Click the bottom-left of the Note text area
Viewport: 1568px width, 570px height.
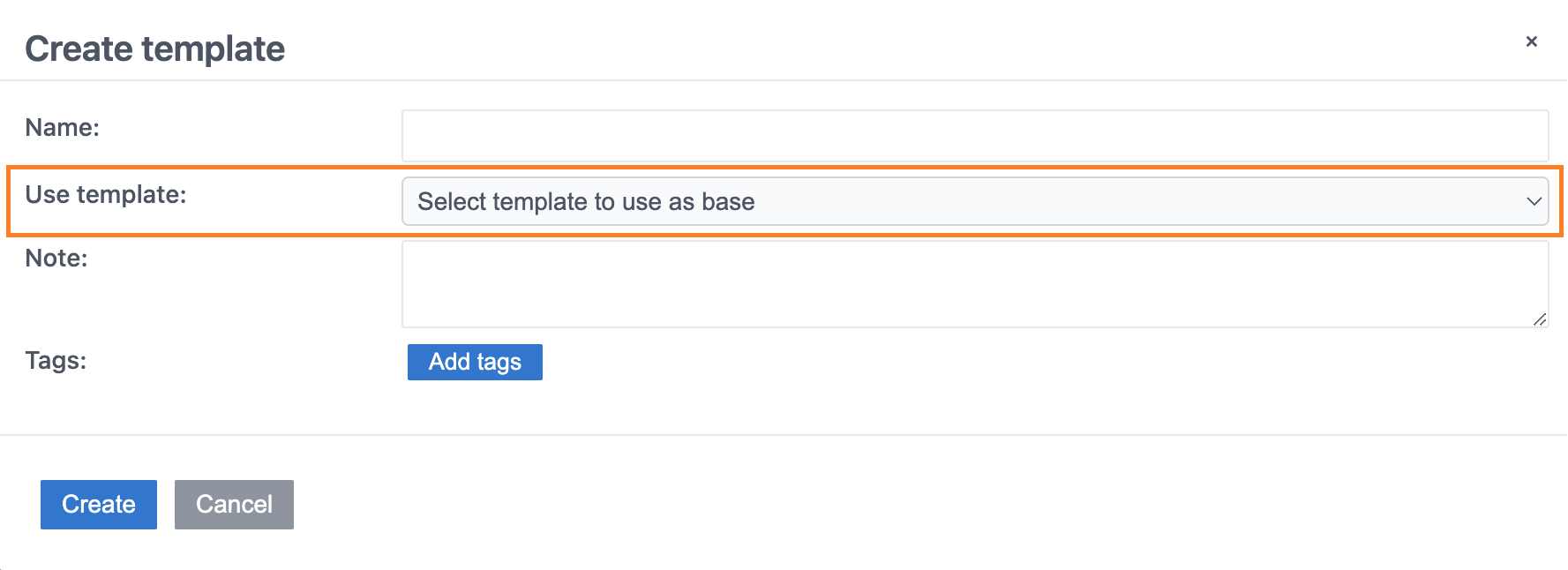(424, 313)
